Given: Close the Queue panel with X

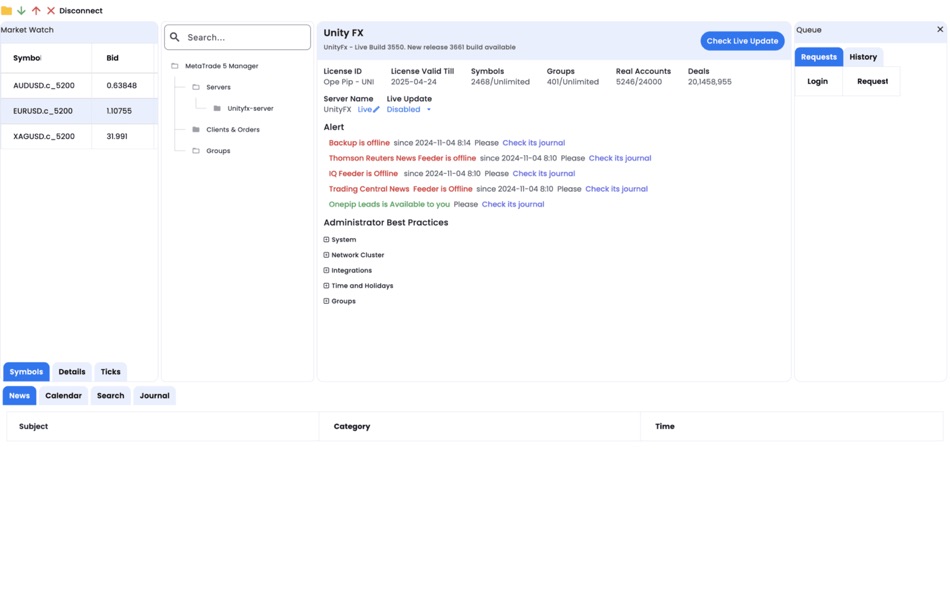Looking at the screenshot, I should [x=940, y=29].
